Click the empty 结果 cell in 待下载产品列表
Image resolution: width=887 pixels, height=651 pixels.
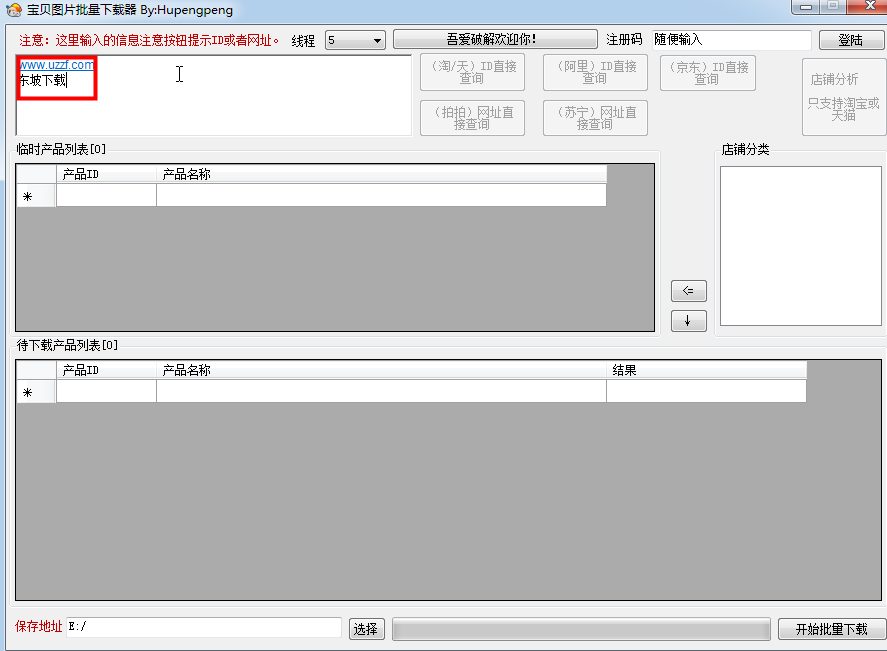[x=707, y=391]
